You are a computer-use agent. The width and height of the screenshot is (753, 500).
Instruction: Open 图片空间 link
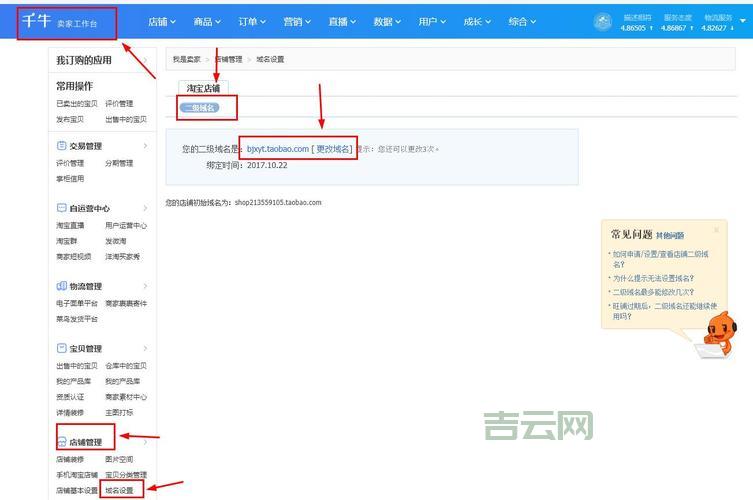pos(119,459)
